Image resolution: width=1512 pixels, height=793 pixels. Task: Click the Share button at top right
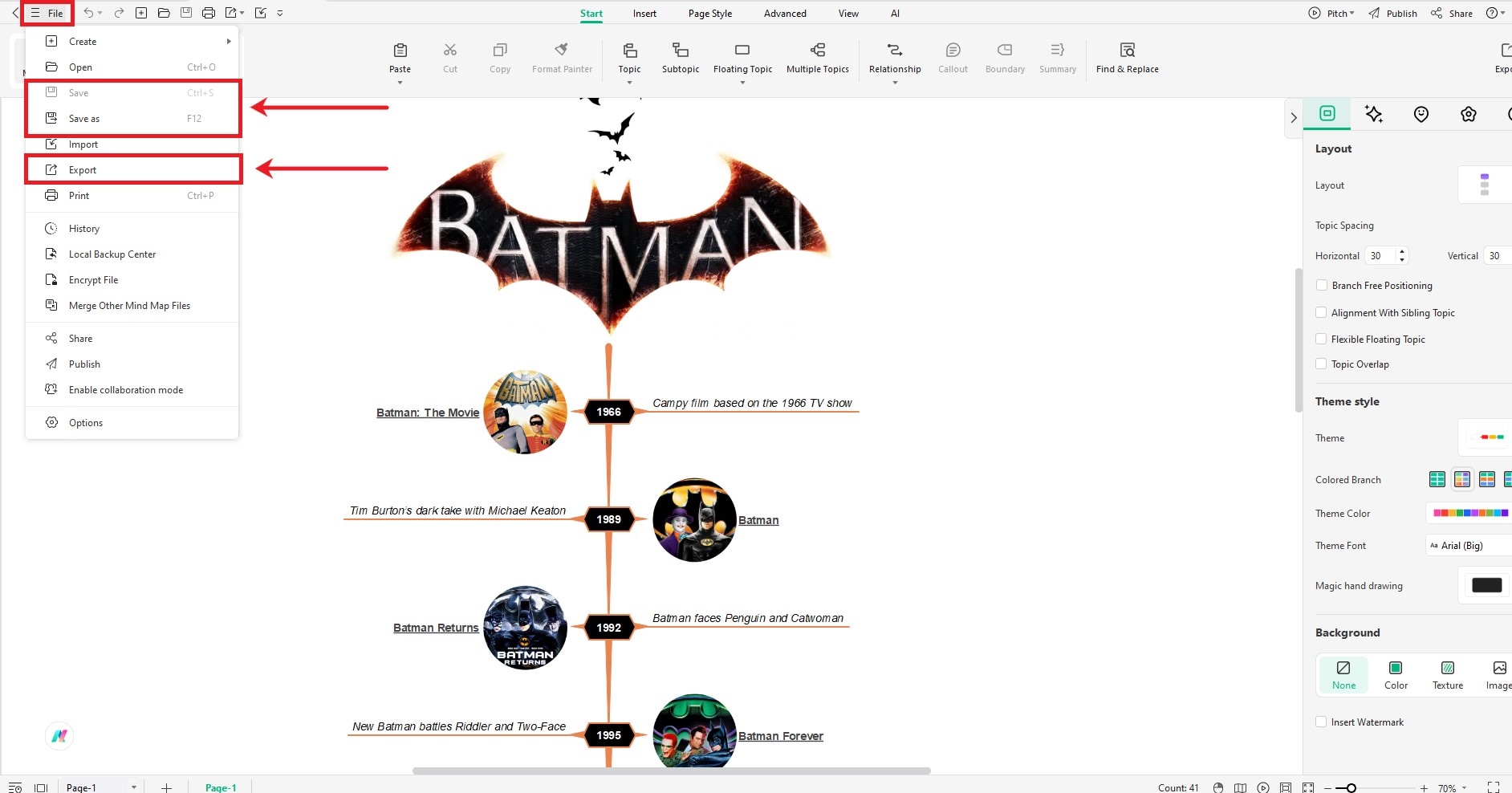point(1452,13)
